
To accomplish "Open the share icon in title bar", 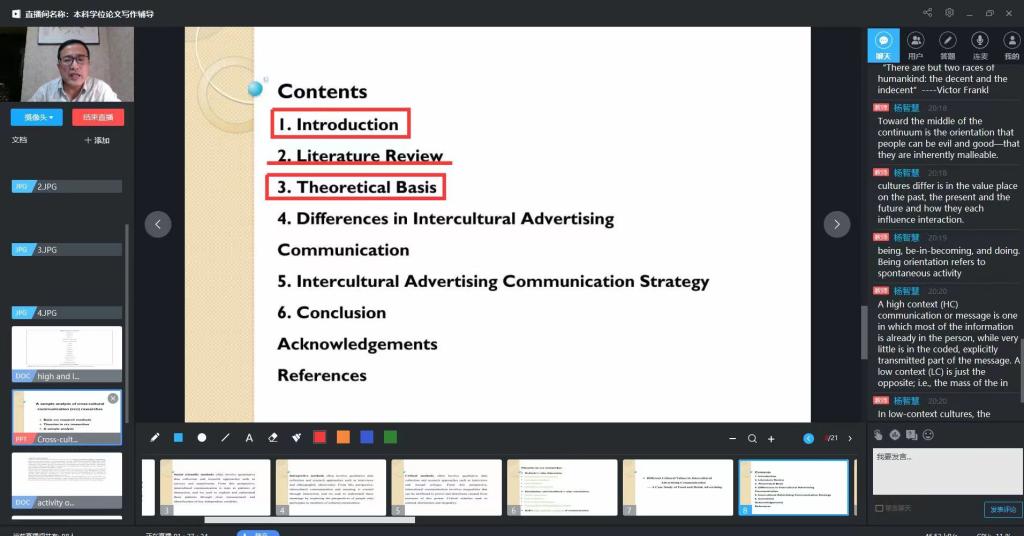I will coord(928,13).
